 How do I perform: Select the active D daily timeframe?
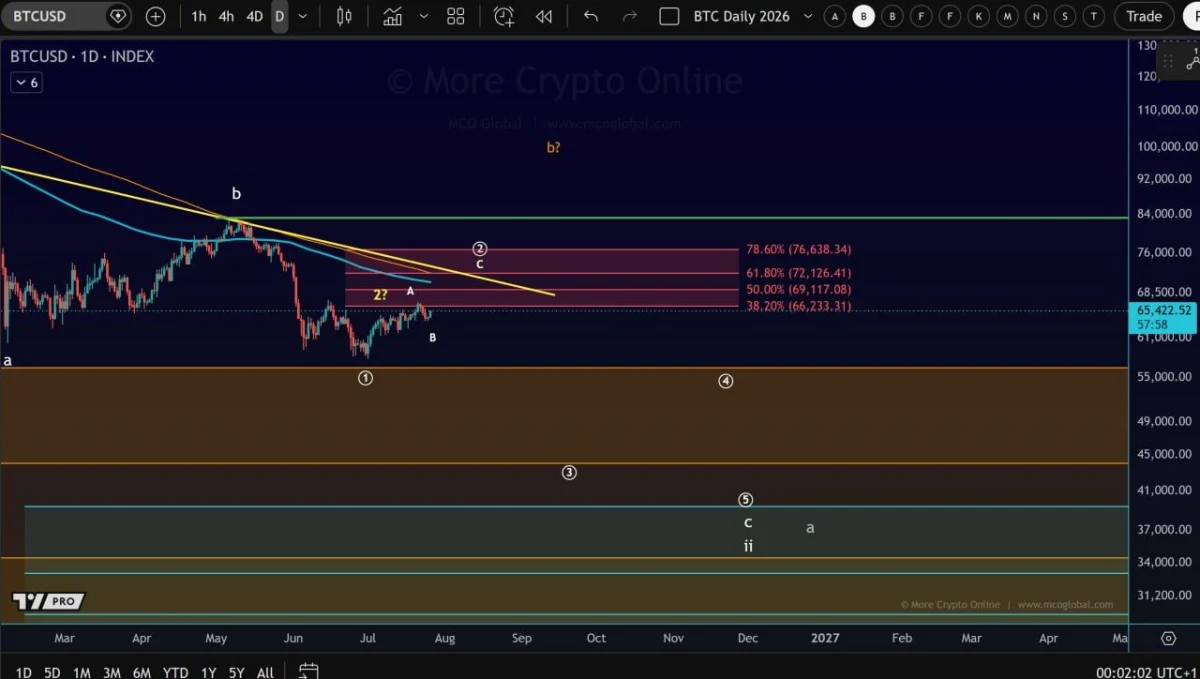[x=279, y=16]
